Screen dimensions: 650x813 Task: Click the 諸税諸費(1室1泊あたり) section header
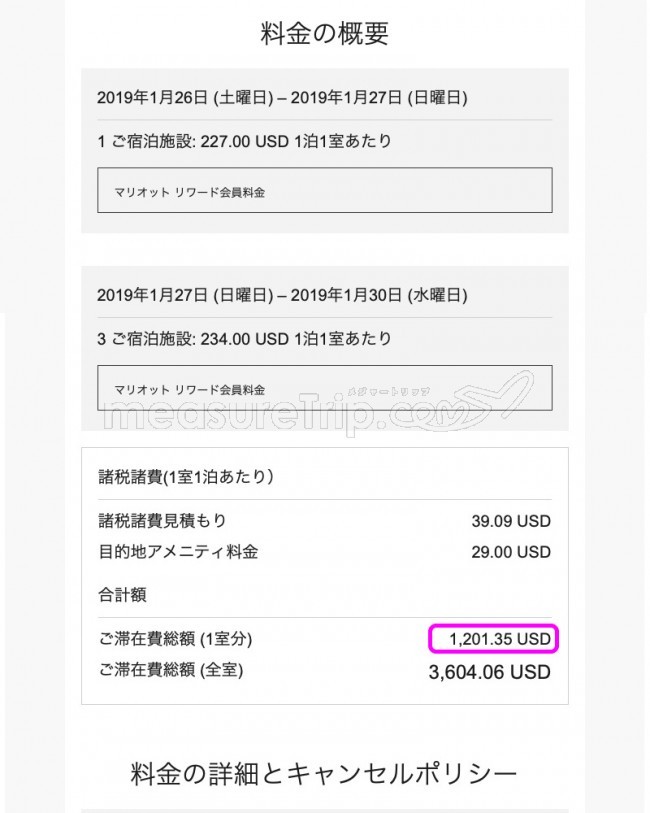click(x=186, y=476)
